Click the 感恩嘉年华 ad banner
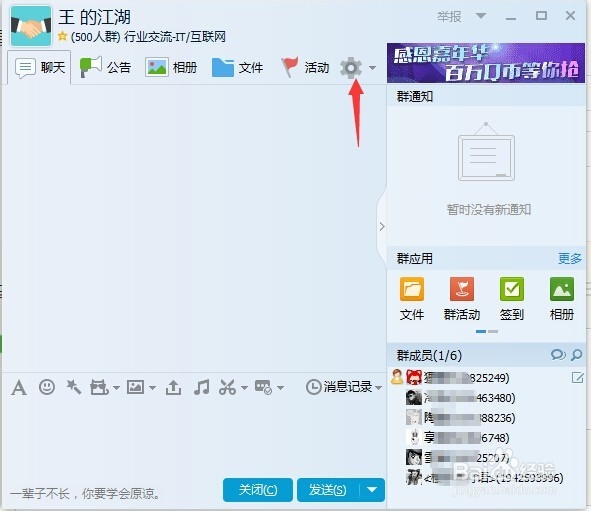 [x=486, y=63]
